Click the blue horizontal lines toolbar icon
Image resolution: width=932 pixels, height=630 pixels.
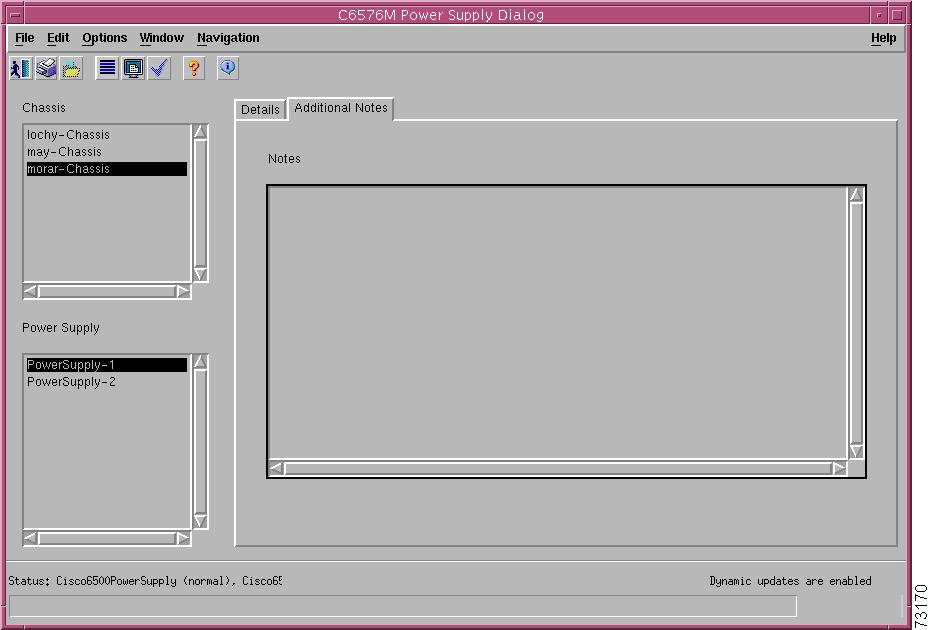(108, 68)
